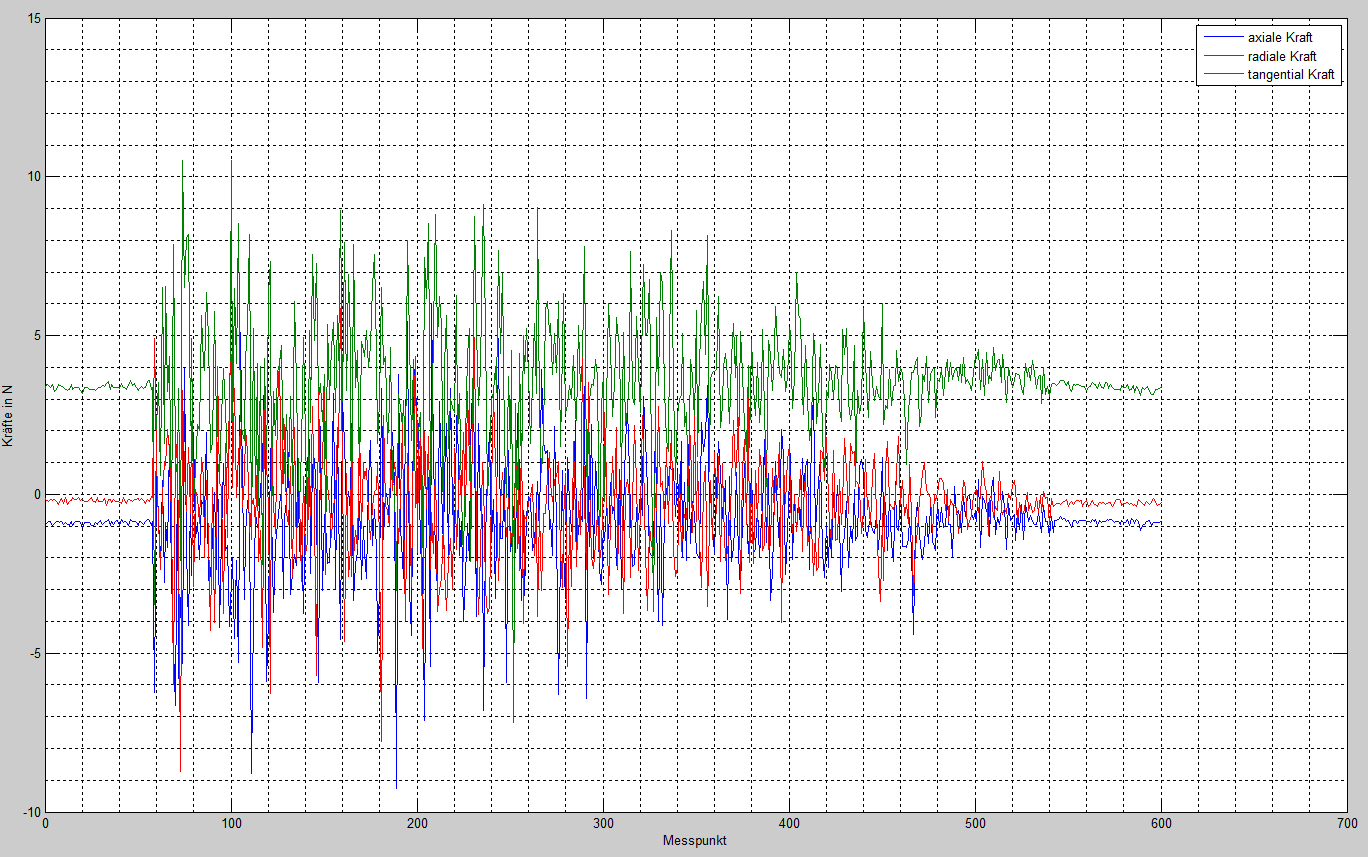Viewport: 1368px width, 857px height.
Task: Select the 'Messpunkt' x-axis label
Action: [x=694, y=841]
